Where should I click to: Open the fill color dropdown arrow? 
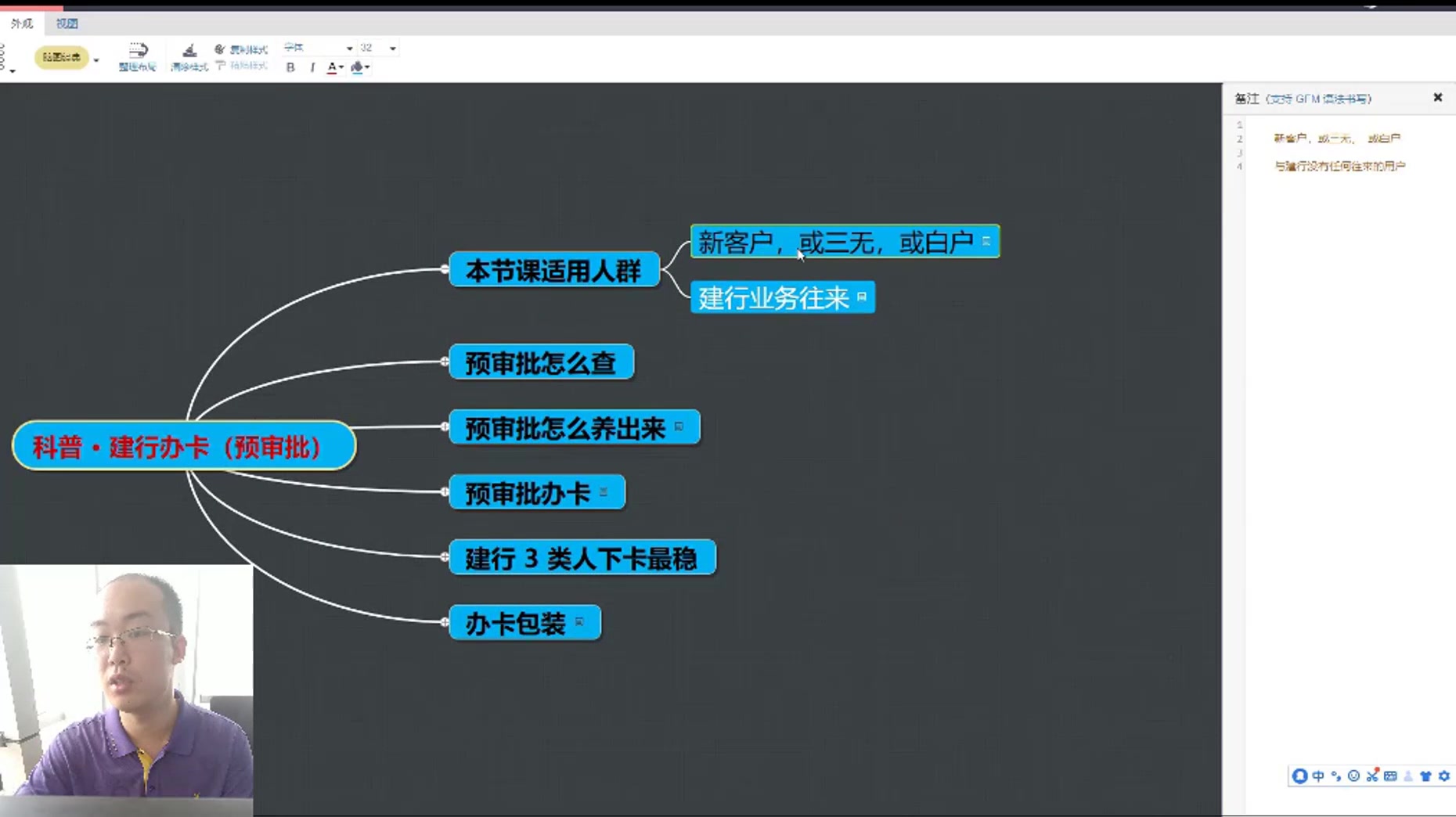point(367,67)
